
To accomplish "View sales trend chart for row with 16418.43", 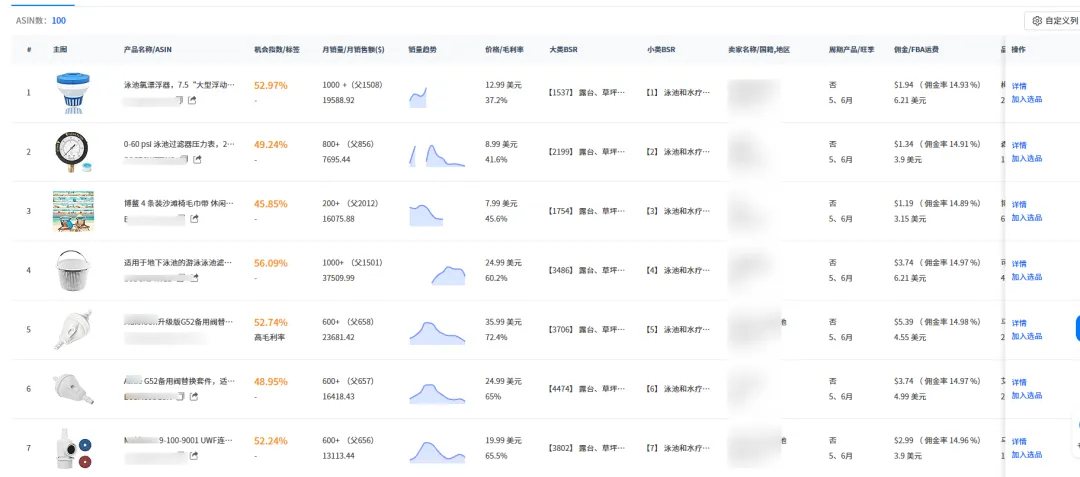I will 437,393.
